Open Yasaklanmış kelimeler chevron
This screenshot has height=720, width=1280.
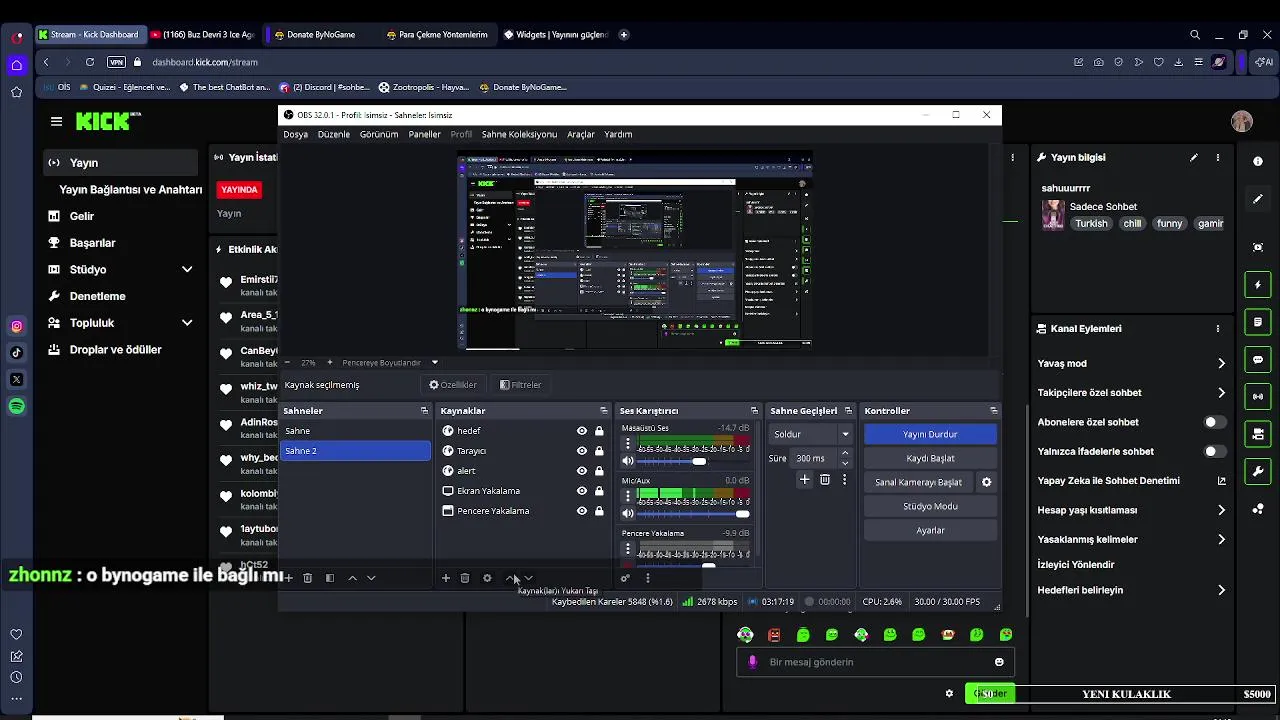(1221, 540)
